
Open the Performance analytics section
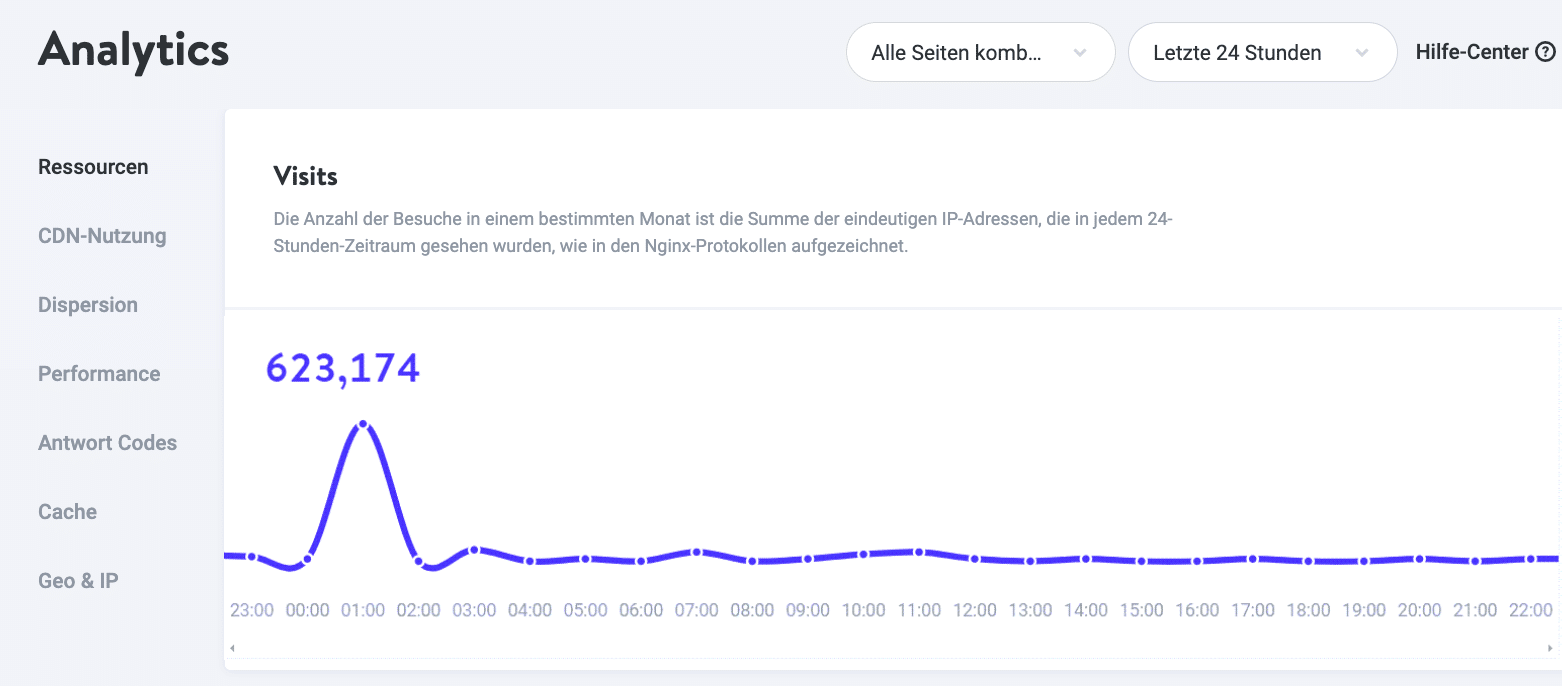click(x=99, y=373)
